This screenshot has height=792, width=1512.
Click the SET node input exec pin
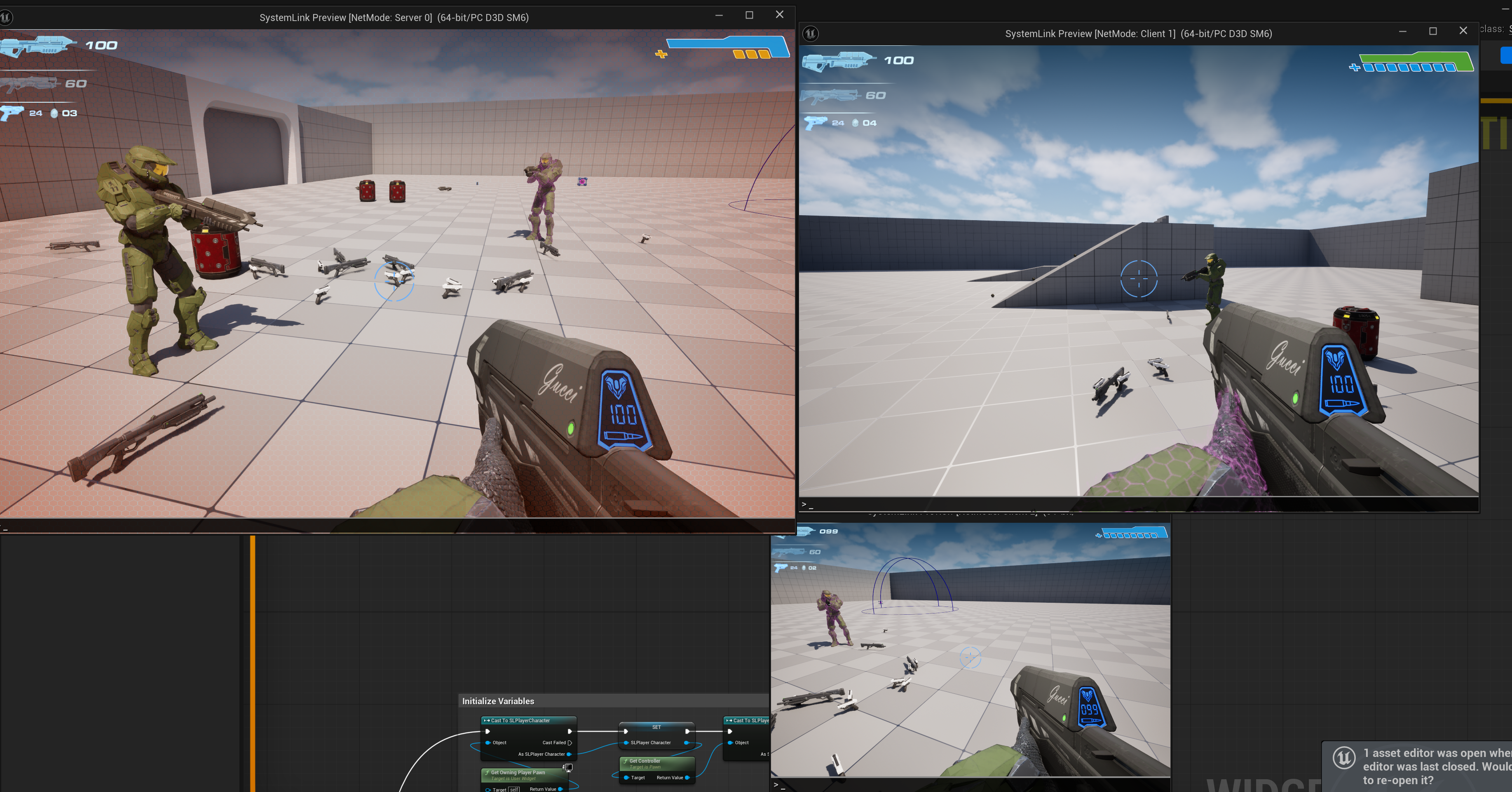coord(626,731)
